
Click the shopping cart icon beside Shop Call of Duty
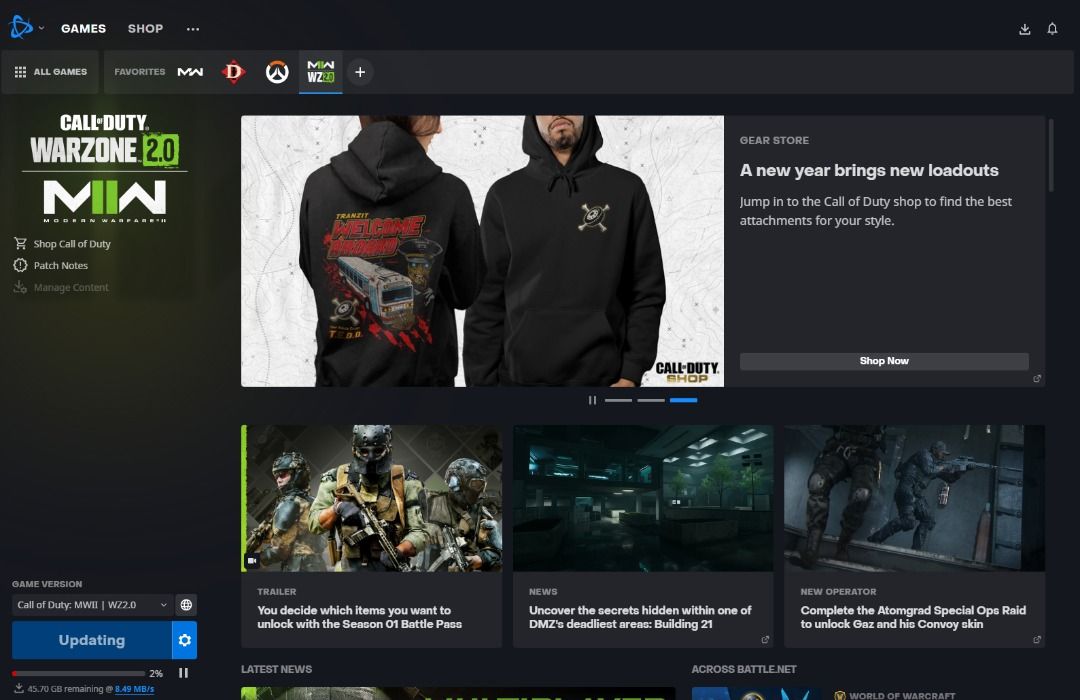click(x=20, y=243)
